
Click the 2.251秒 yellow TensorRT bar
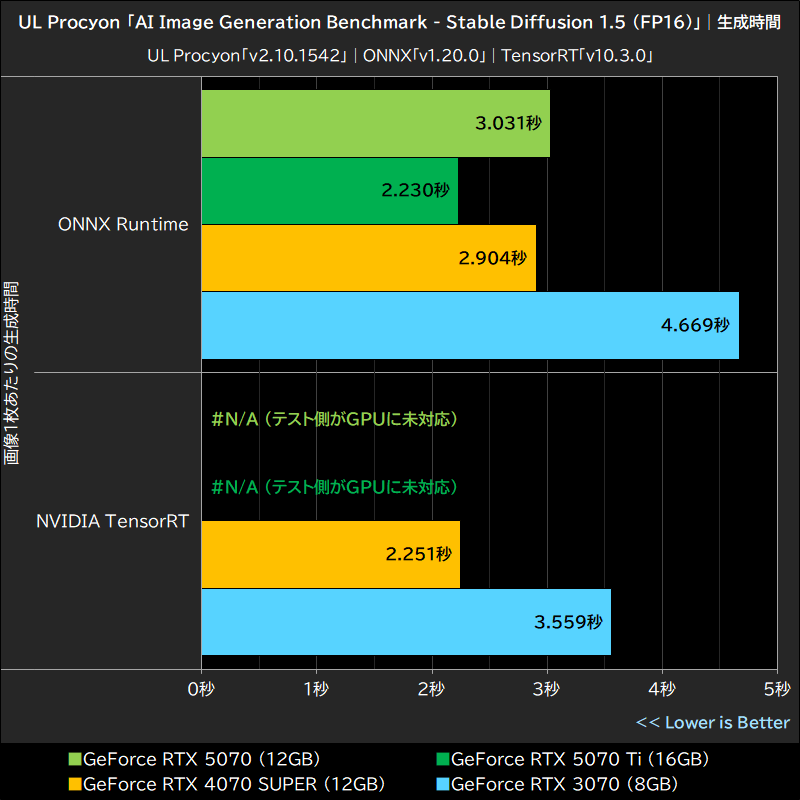point(330,554)
